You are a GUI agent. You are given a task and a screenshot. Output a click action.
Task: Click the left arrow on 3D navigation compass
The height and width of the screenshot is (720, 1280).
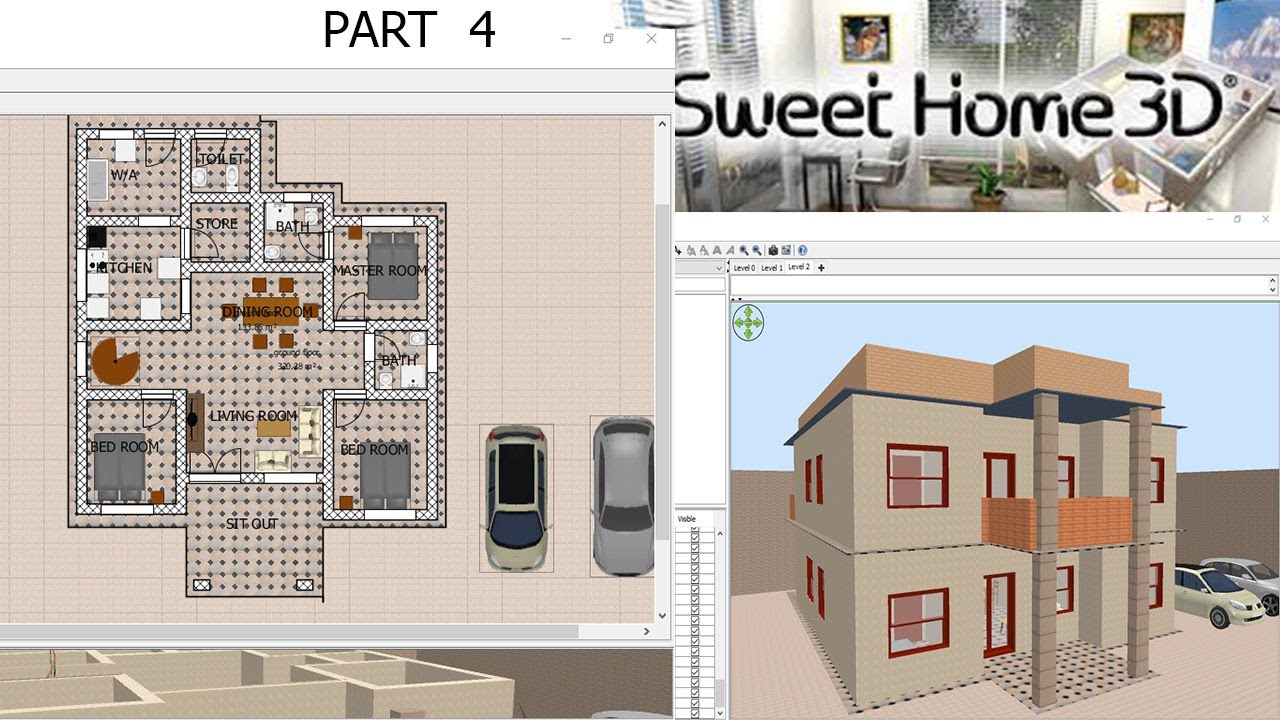coord(738,323)
